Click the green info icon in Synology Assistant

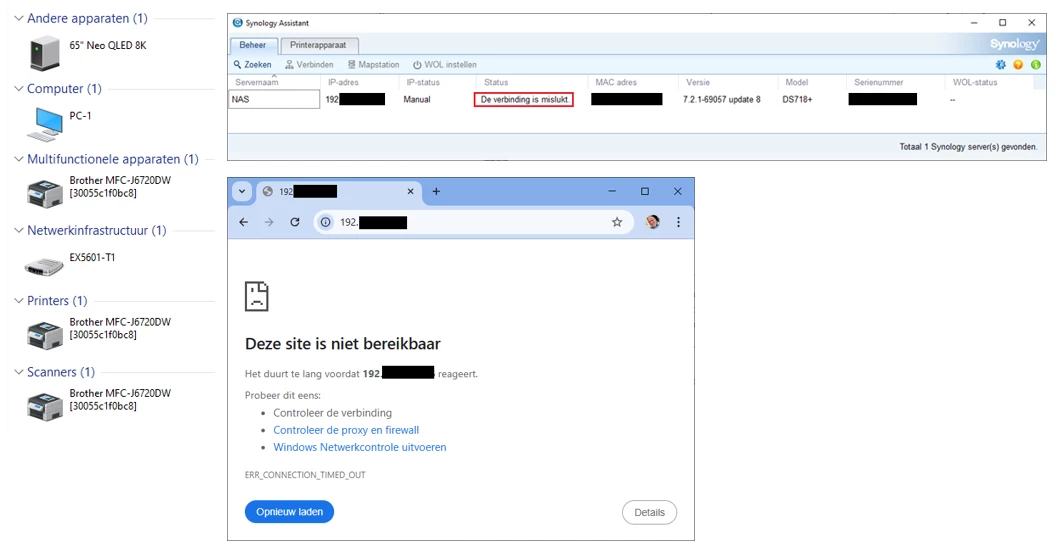click(x=1036, y=65)
